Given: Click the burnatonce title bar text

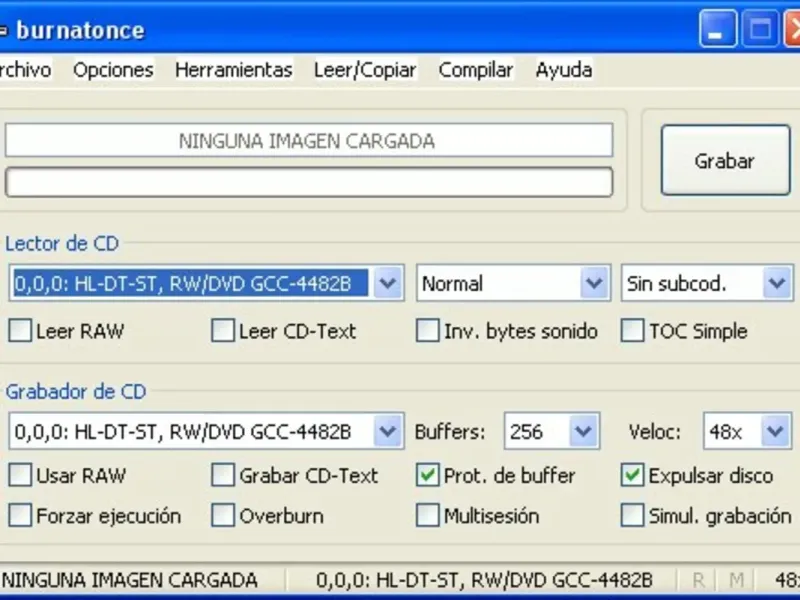Looking at the screenshot, I should point(81,30).
